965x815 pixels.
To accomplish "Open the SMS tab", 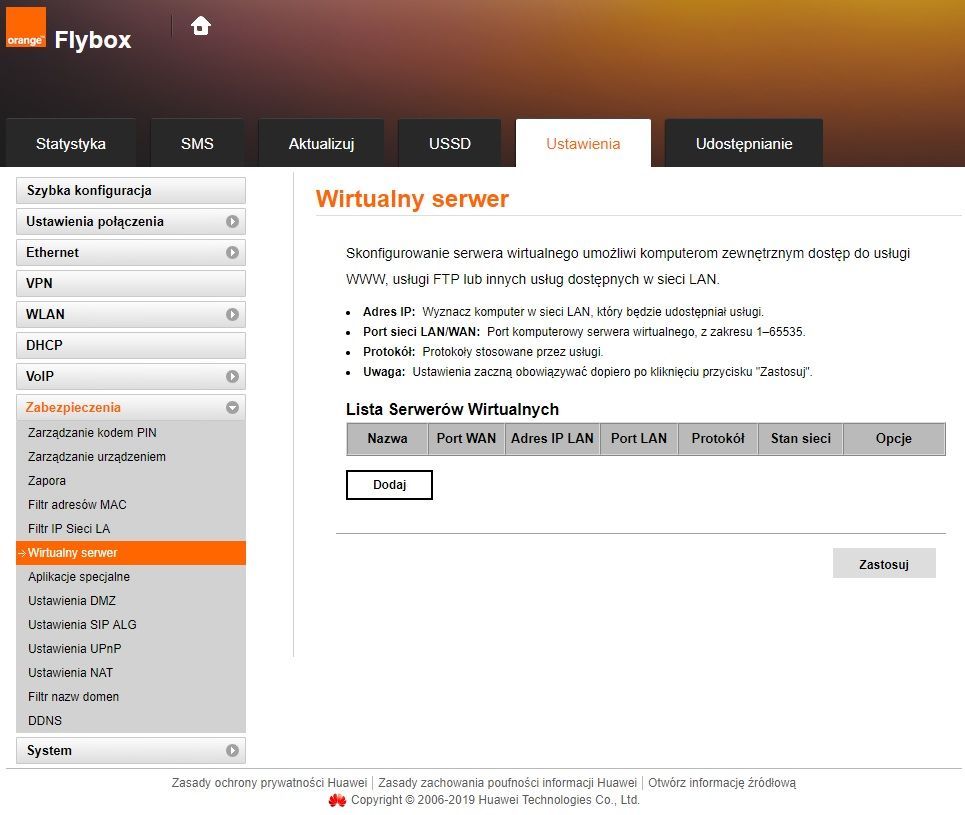I will pyautogui.click(x=197, y=144).
